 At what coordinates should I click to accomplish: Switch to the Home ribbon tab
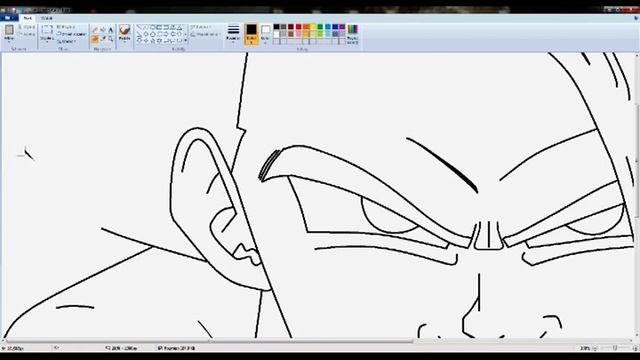28,18
